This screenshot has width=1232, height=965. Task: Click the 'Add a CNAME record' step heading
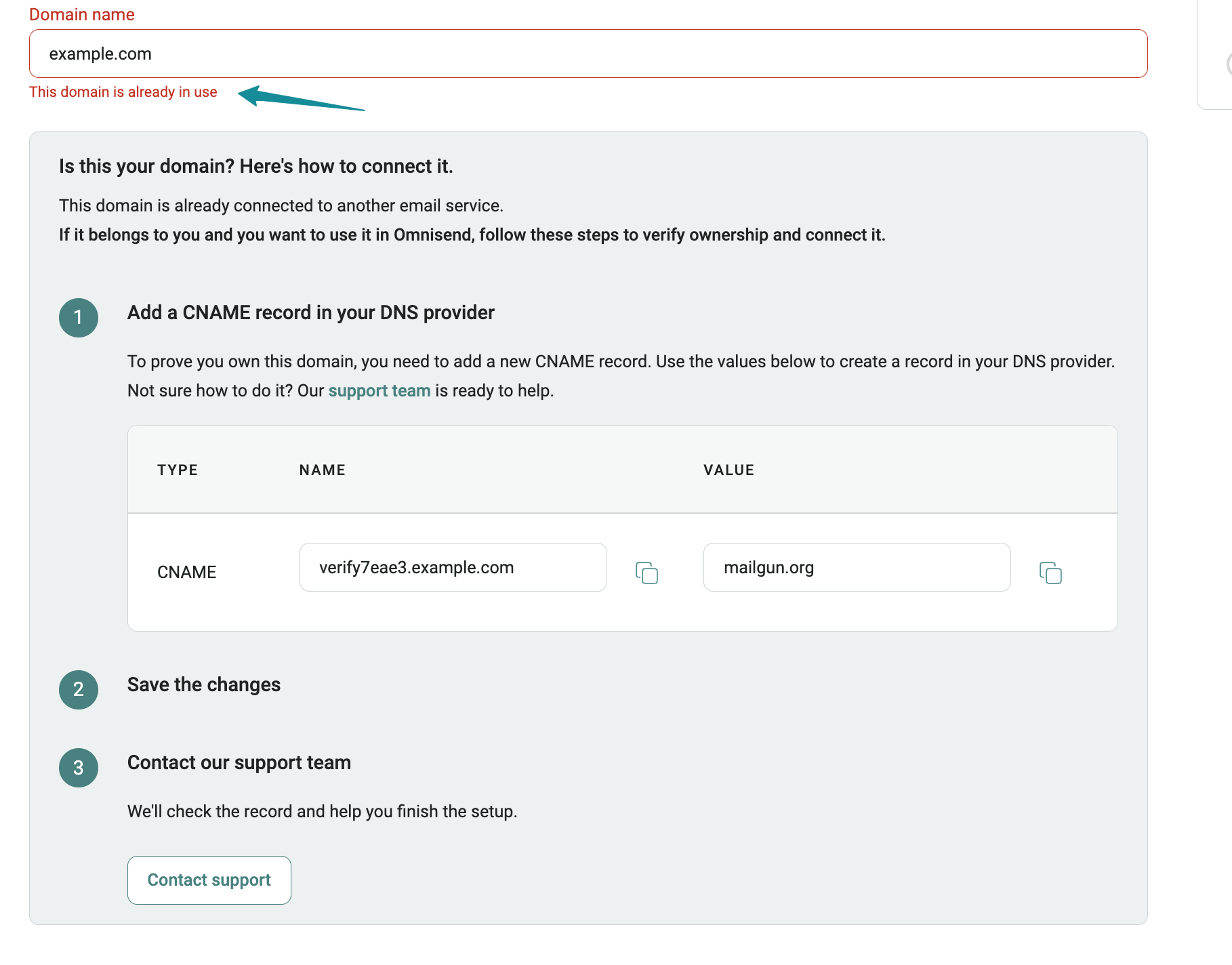click(x=311, y=312)
